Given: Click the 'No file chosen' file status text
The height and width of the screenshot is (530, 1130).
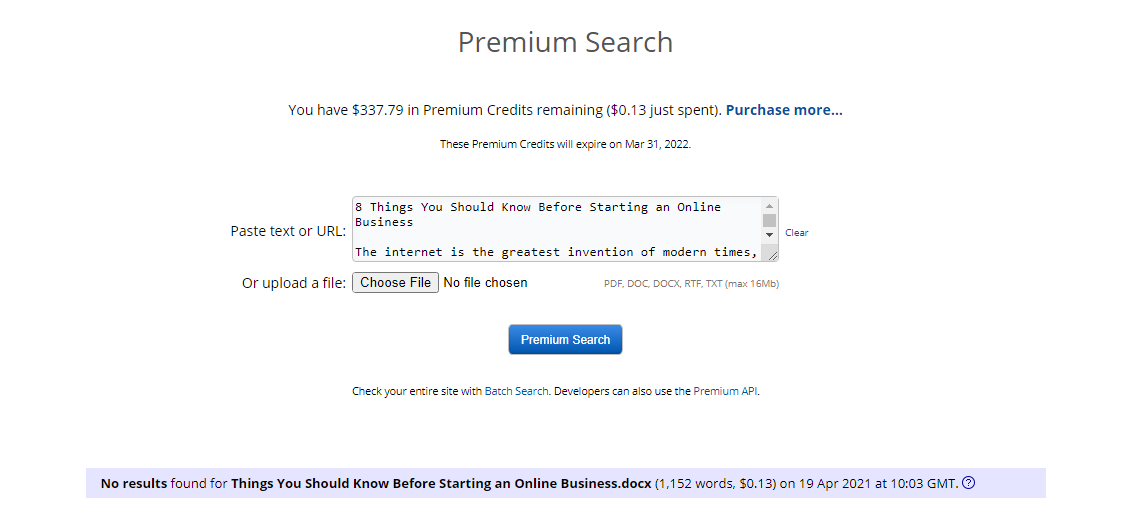Looking at the screenshot, I should [485, 283].
